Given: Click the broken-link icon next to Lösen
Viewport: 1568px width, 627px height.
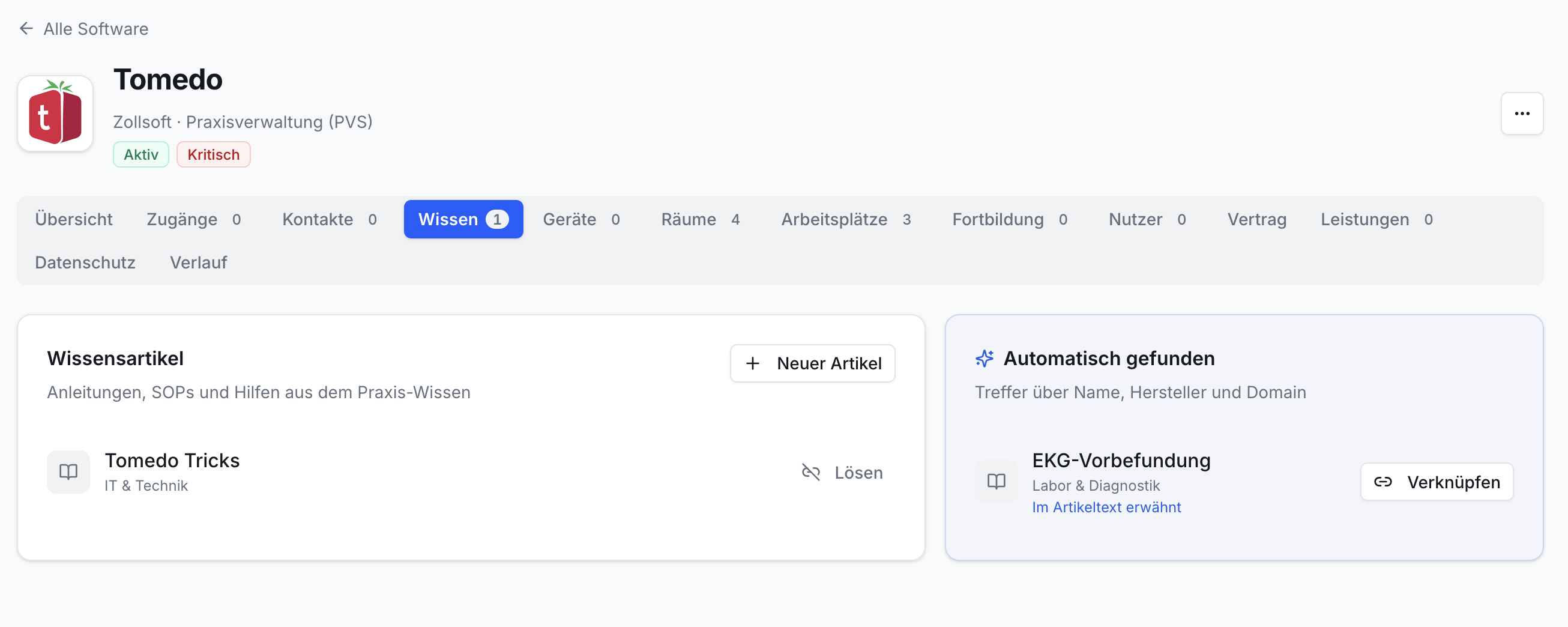Looking at the screenshot, I should tap(811, 473).
